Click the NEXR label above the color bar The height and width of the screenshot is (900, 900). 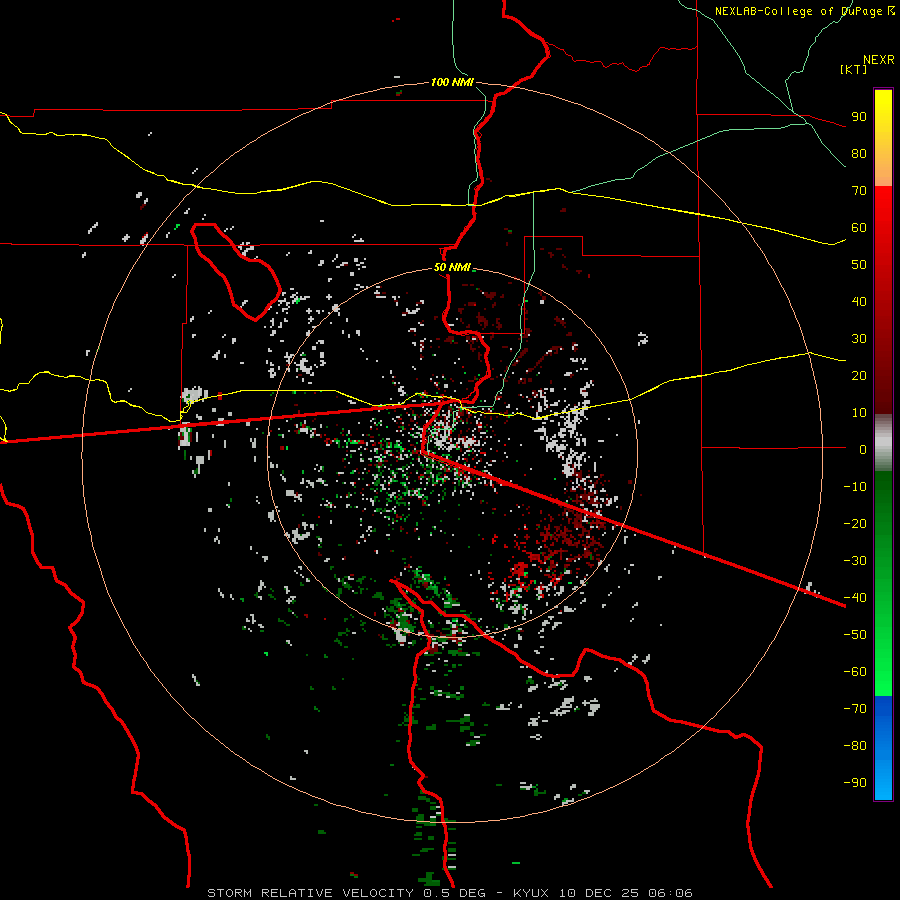click(879, 60)
